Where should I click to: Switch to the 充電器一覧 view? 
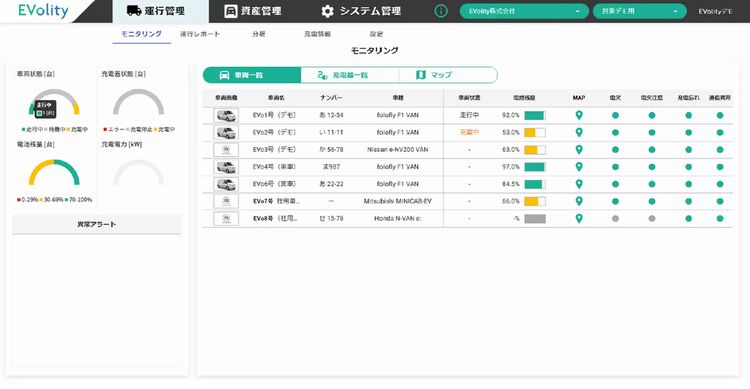tap(350, 75)
